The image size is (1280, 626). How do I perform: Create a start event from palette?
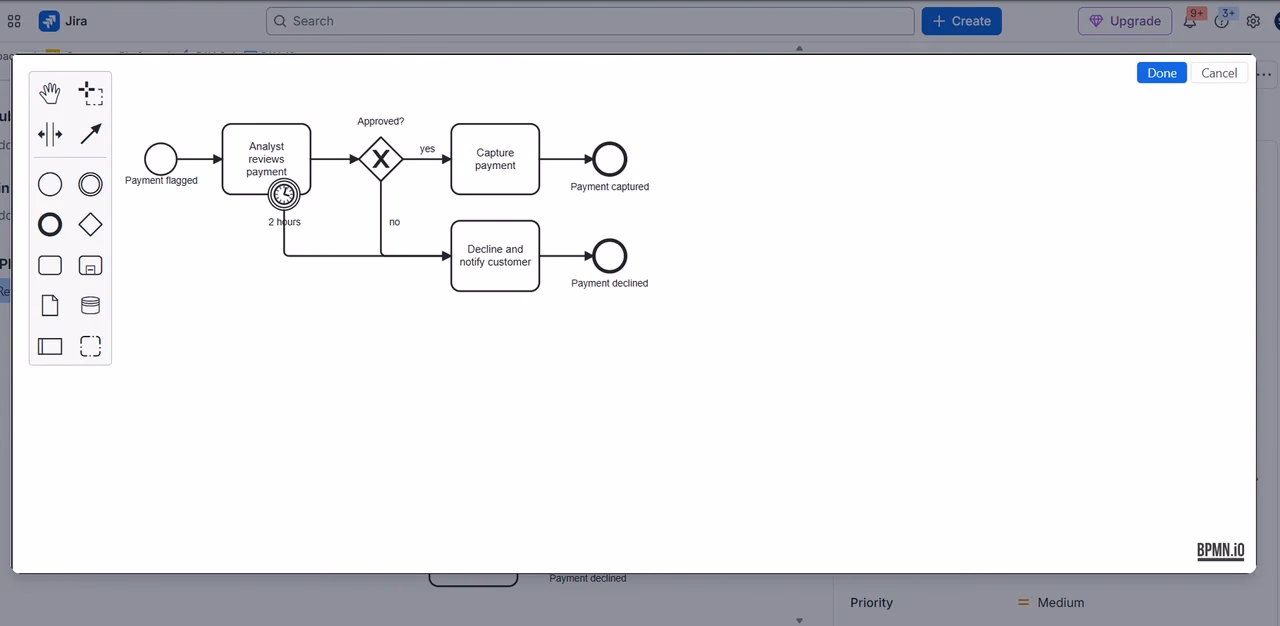click(50, 184)
